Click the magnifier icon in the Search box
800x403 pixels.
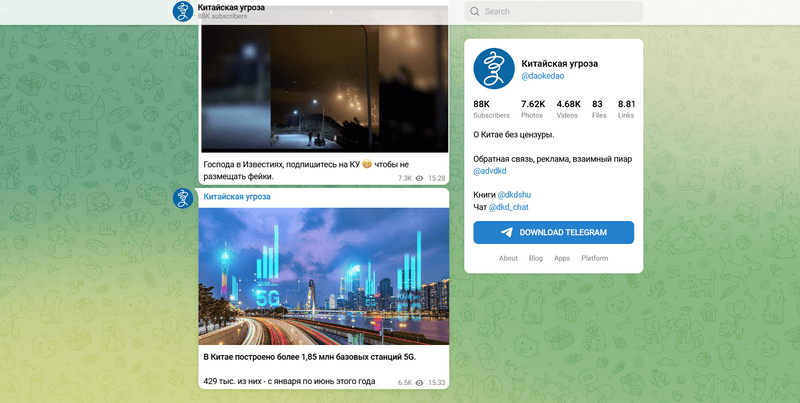(474, 11)
